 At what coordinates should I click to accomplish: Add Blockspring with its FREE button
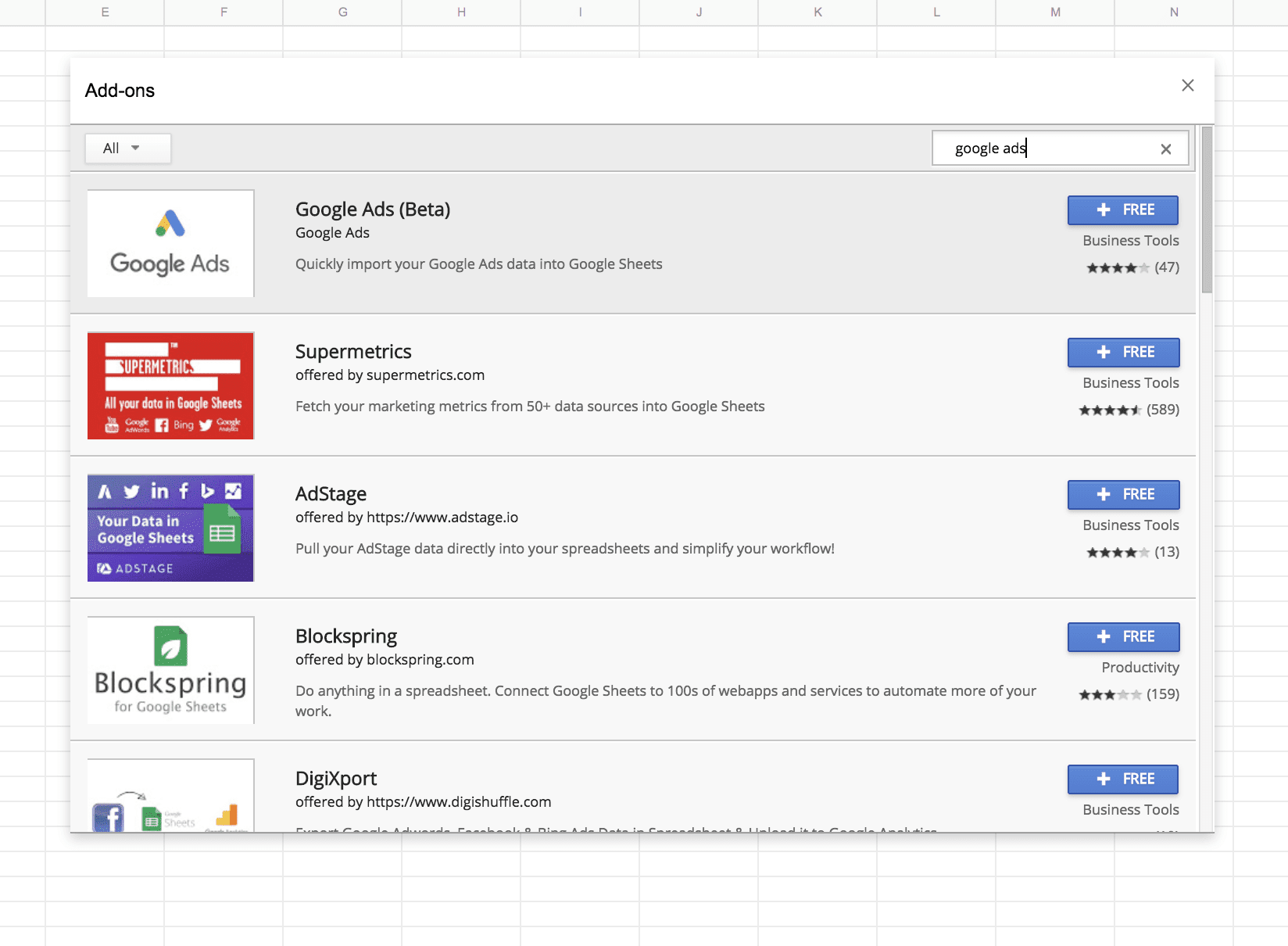point(1123,636)
